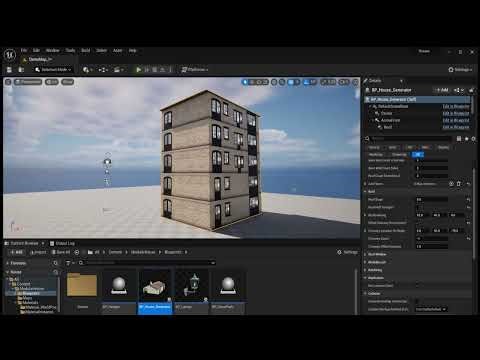
Task: Open the collision preset dropdown at Details bottom
Action: tap(431, 309)
